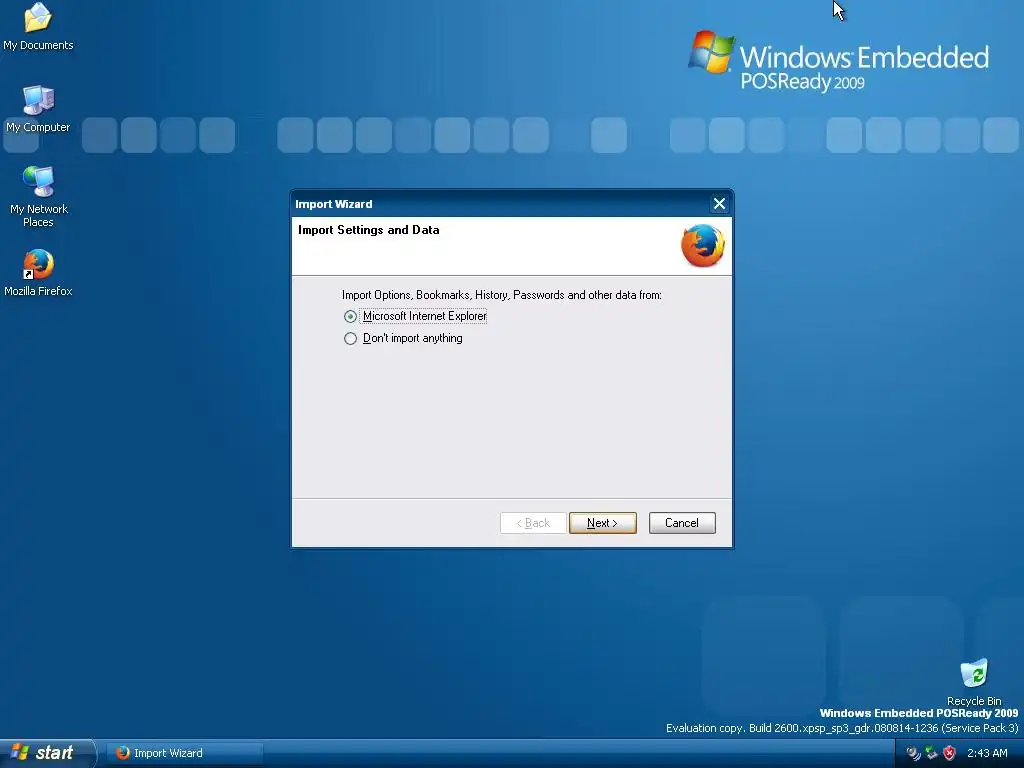Close the Import Wizard window
Viewport: 1024px width, 768px height.
(719, 204)
